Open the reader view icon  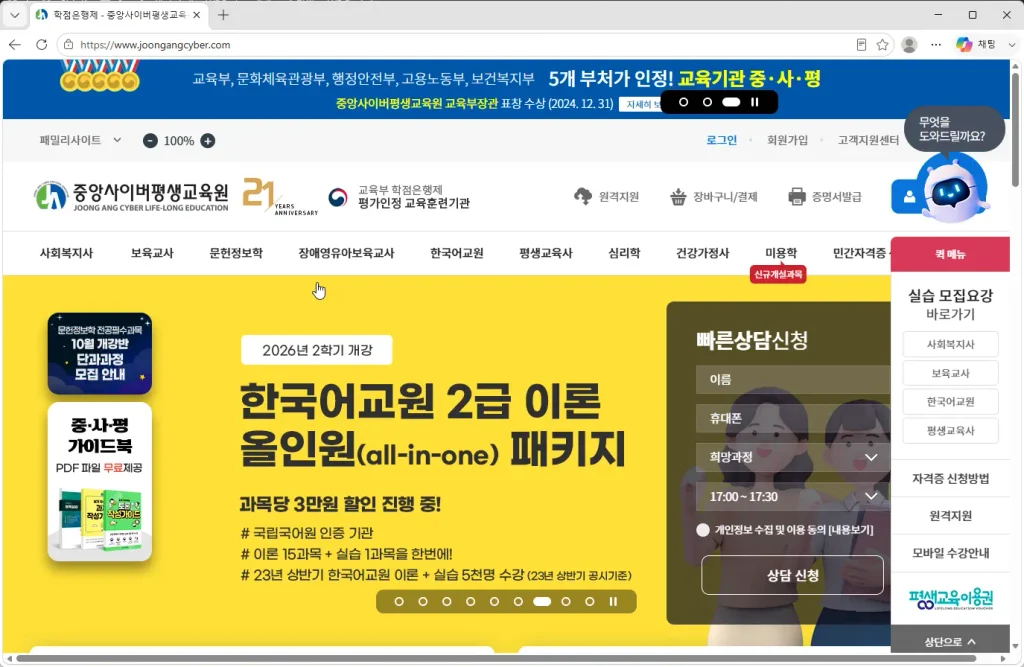(861, 44)
